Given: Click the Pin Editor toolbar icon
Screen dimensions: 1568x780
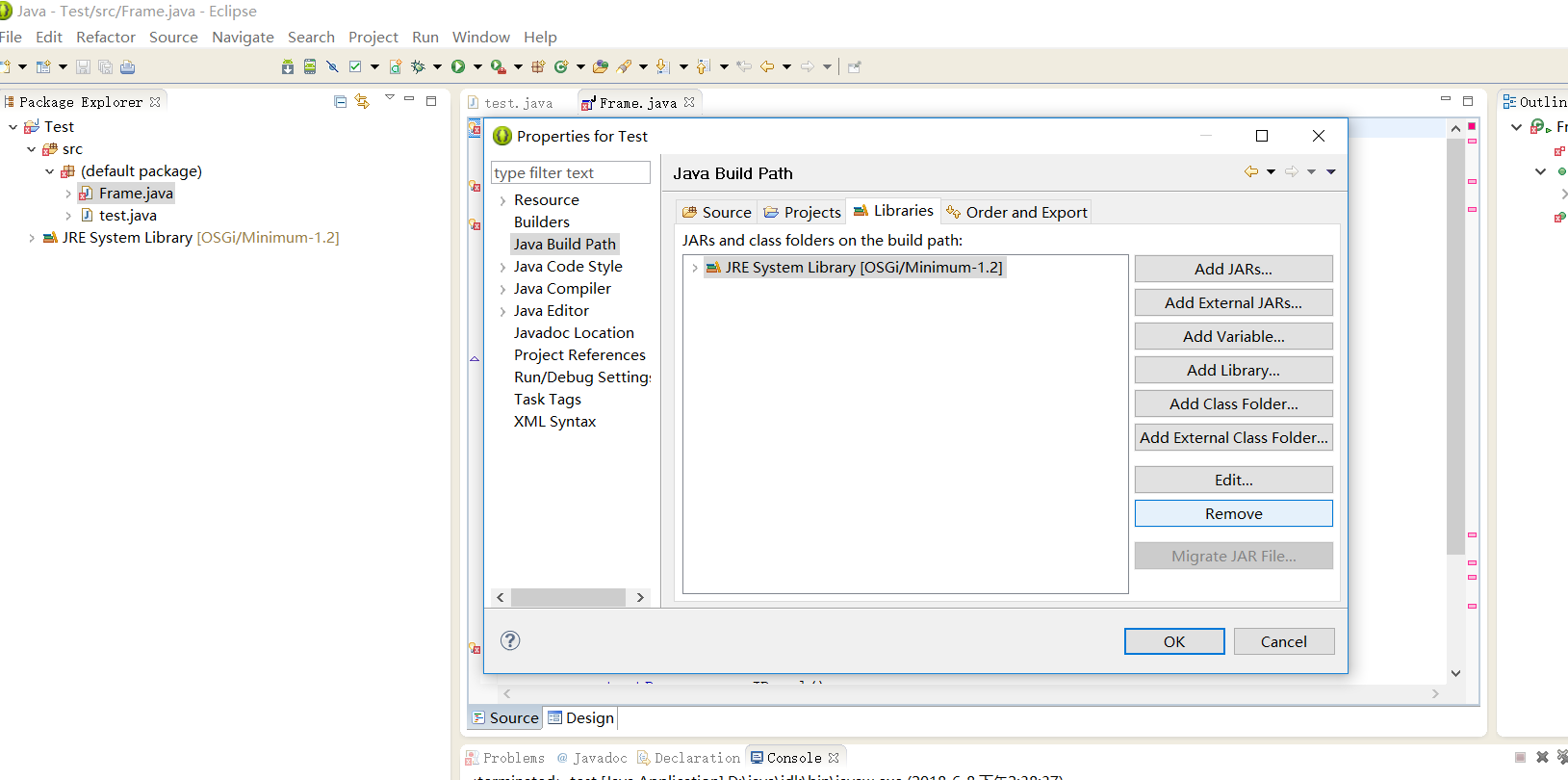Looking at the screenshot, I should [x=854, y=66].
